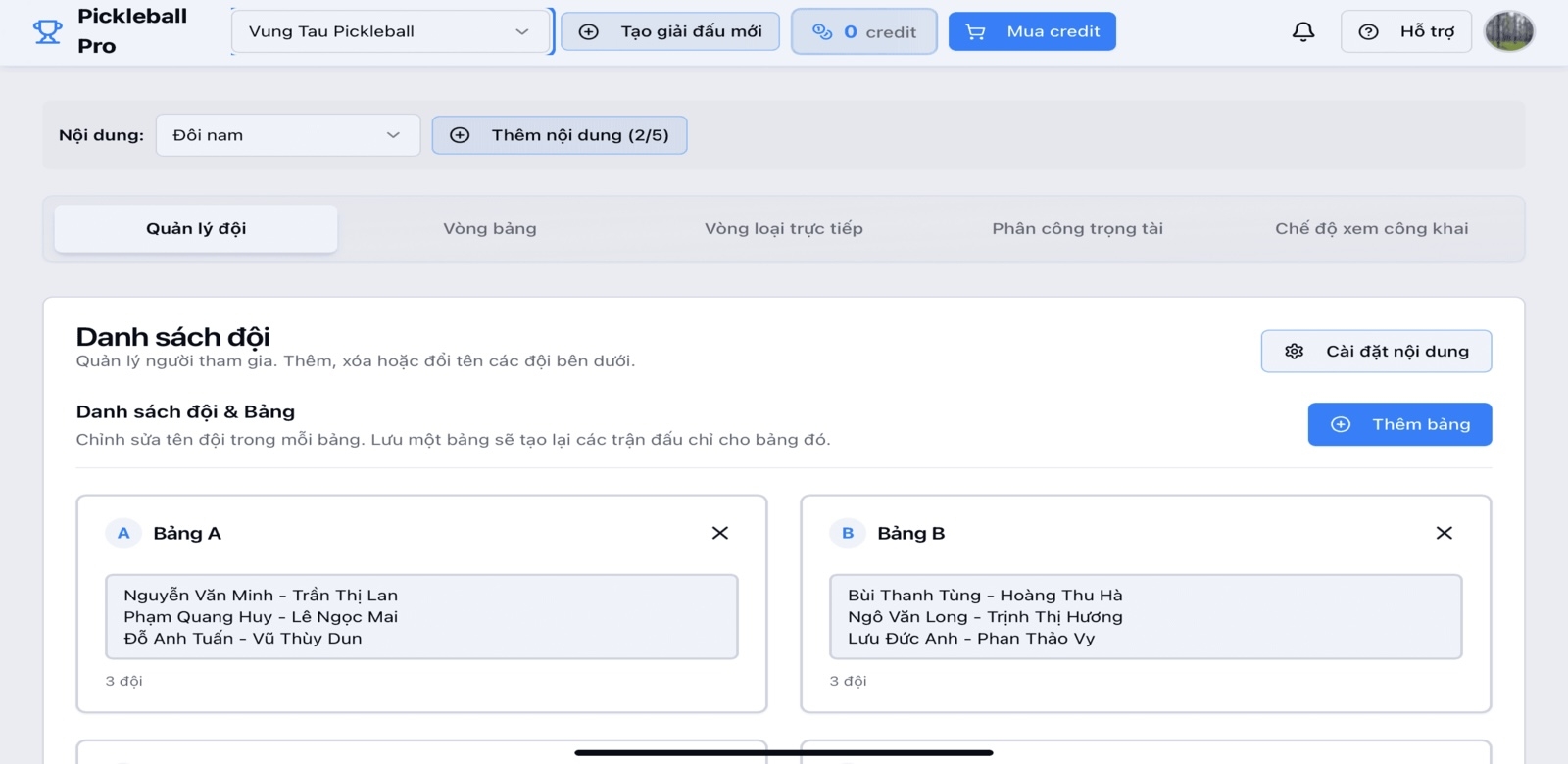Click the Mua credit button
Viewport: 1568px width, 764px height.
[1032, 31]
